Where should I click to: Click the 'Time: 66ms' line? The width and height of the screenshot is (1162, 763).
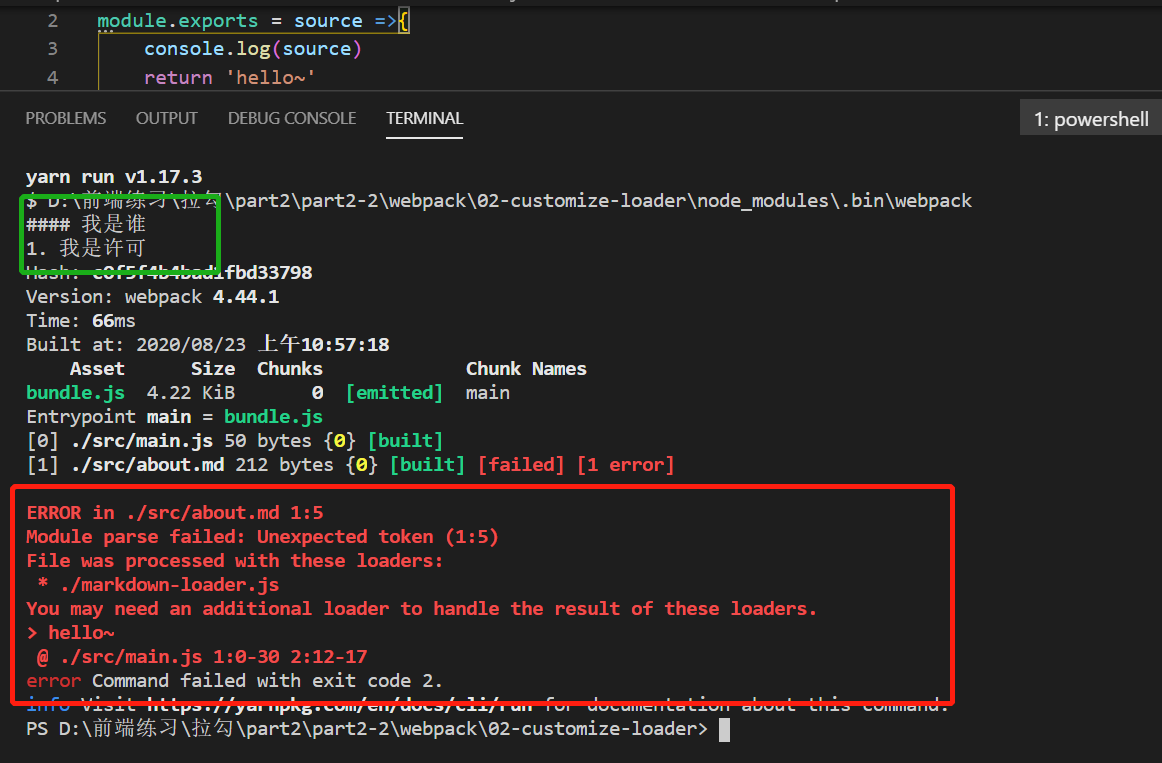(81, 321)
